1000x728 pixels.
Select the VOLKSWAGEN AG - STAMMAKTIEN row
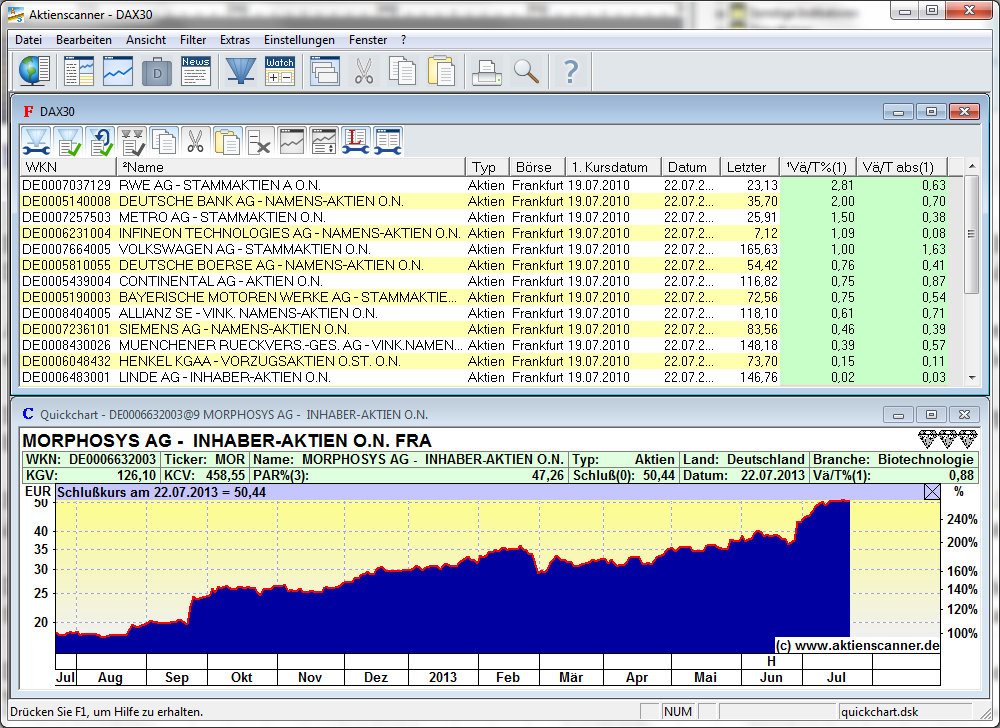(x=483, y=249)
